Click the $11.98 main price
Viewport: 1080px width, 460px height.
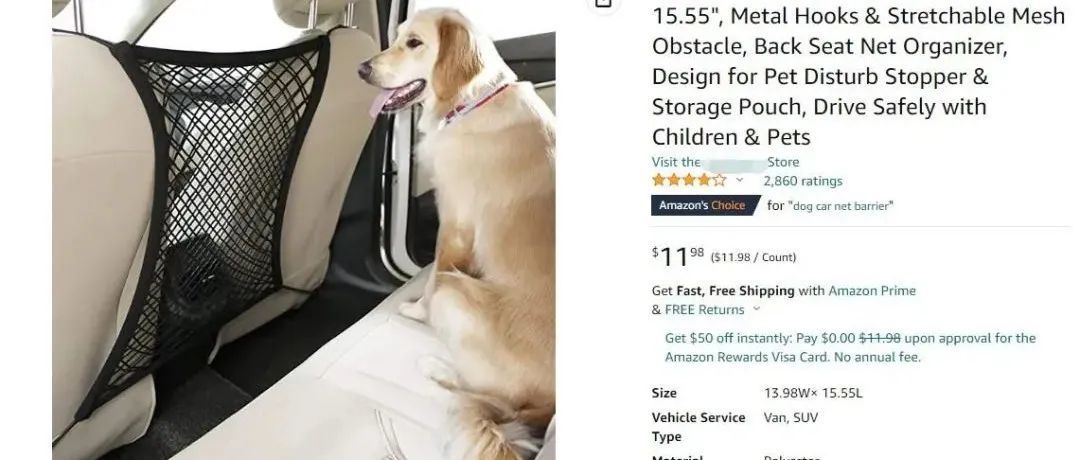pyautogui.click(x=678, y=256)
